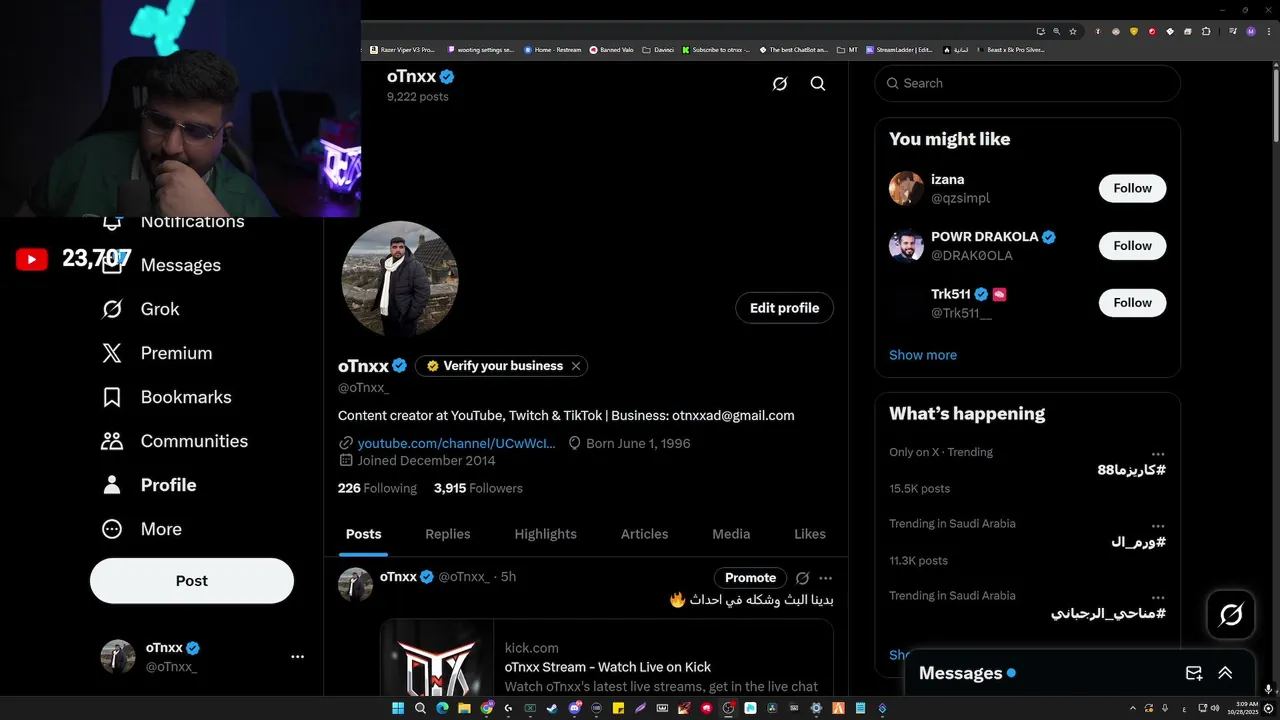Screen dimensions: 1280x720
Task: Open Messages in the left sidebar
Action: [162, 265]
